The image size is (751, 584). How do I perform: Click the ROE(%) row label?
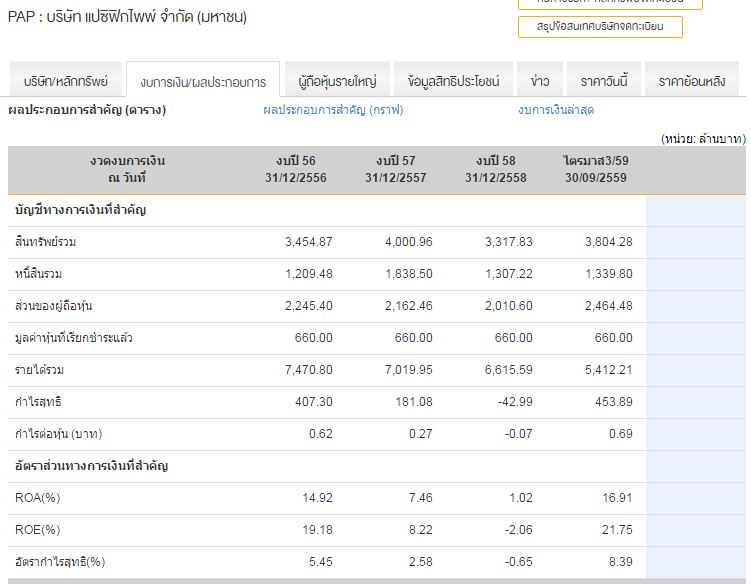click(x=37, y=530)
